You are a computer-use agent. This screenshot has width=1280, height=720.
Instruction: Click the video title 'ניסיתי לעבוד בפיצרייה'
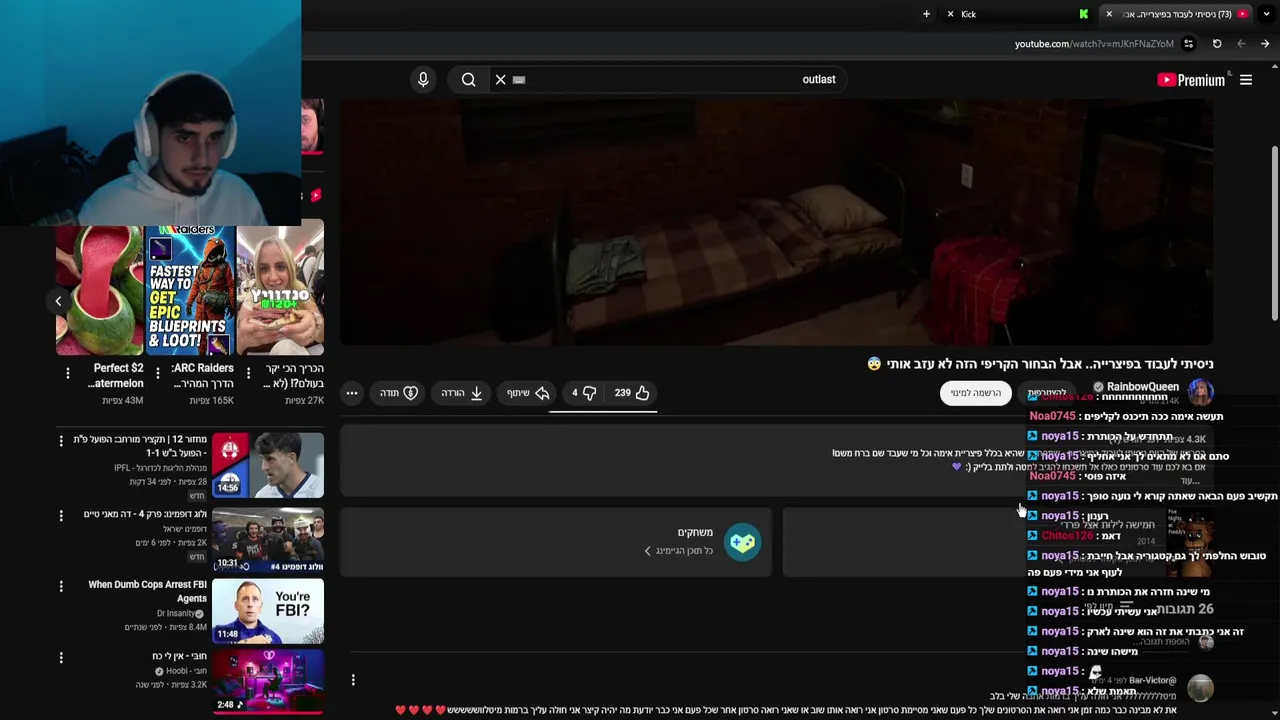click(1040, 364)
